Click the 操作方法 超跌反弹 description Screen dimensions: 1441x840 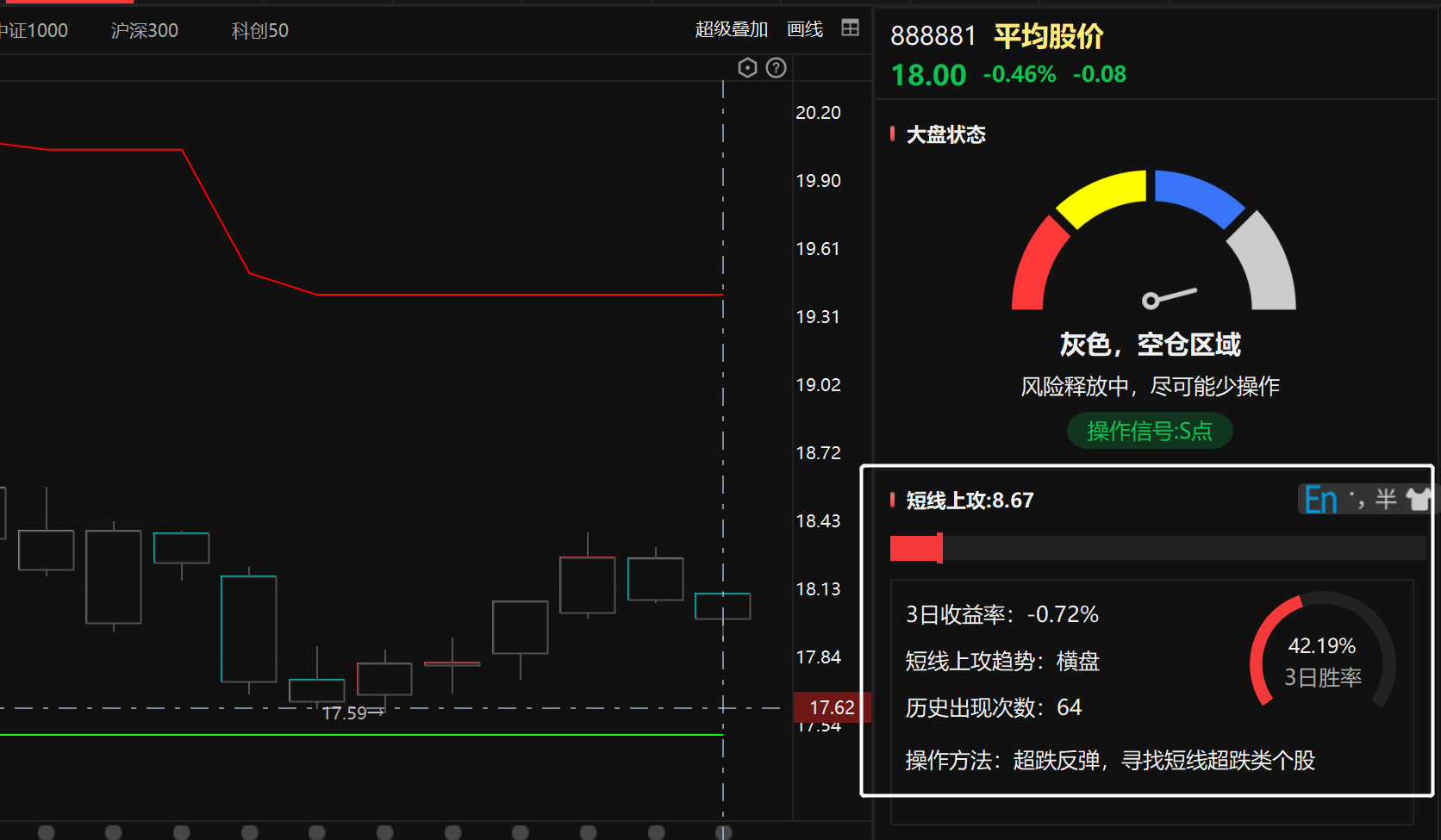[x=1110, y=760]
